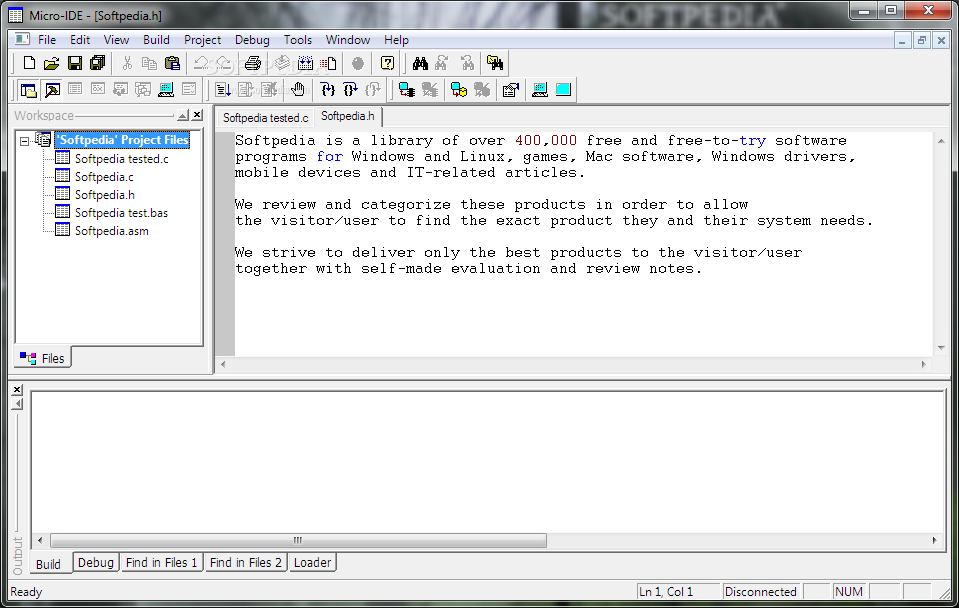Click the Step Into braces icon
Screen dimensions: 959x608
coord(327,90)
